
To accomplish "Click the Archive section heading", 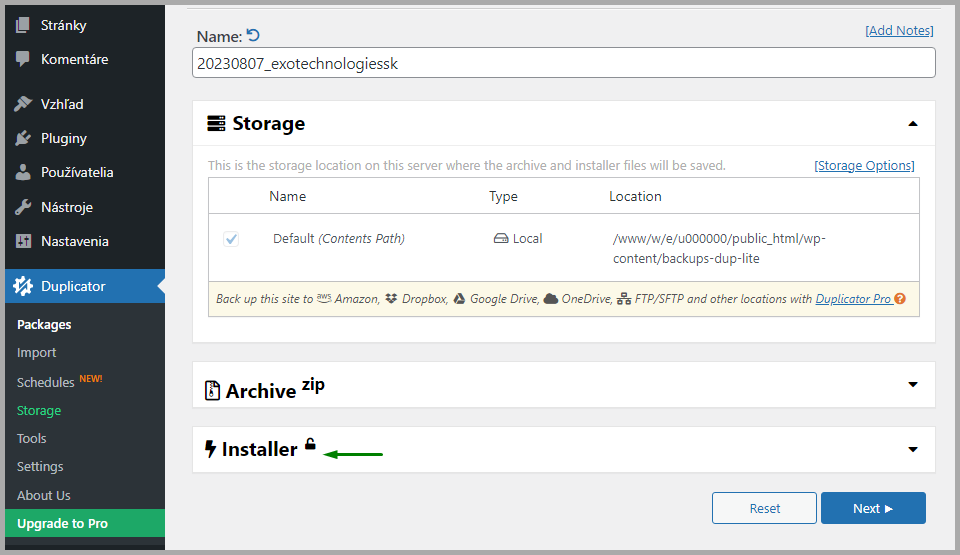I will (261, 391).
